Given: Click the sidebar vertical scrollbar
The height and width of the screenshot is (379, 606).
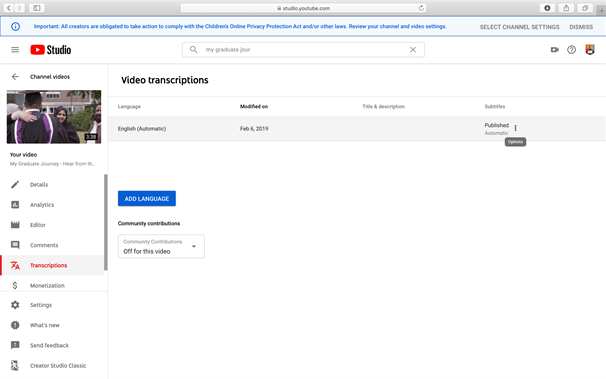Looking at the screenshot, I should click(106, 222).
